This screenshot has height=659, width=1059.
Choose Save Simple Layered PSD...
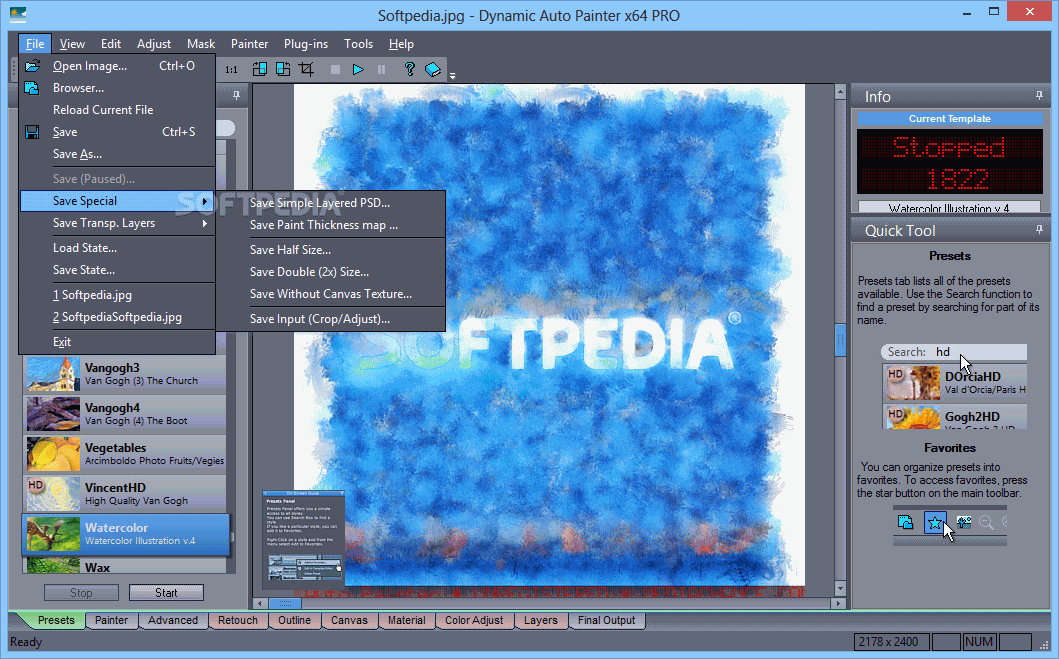pos(330,203)
